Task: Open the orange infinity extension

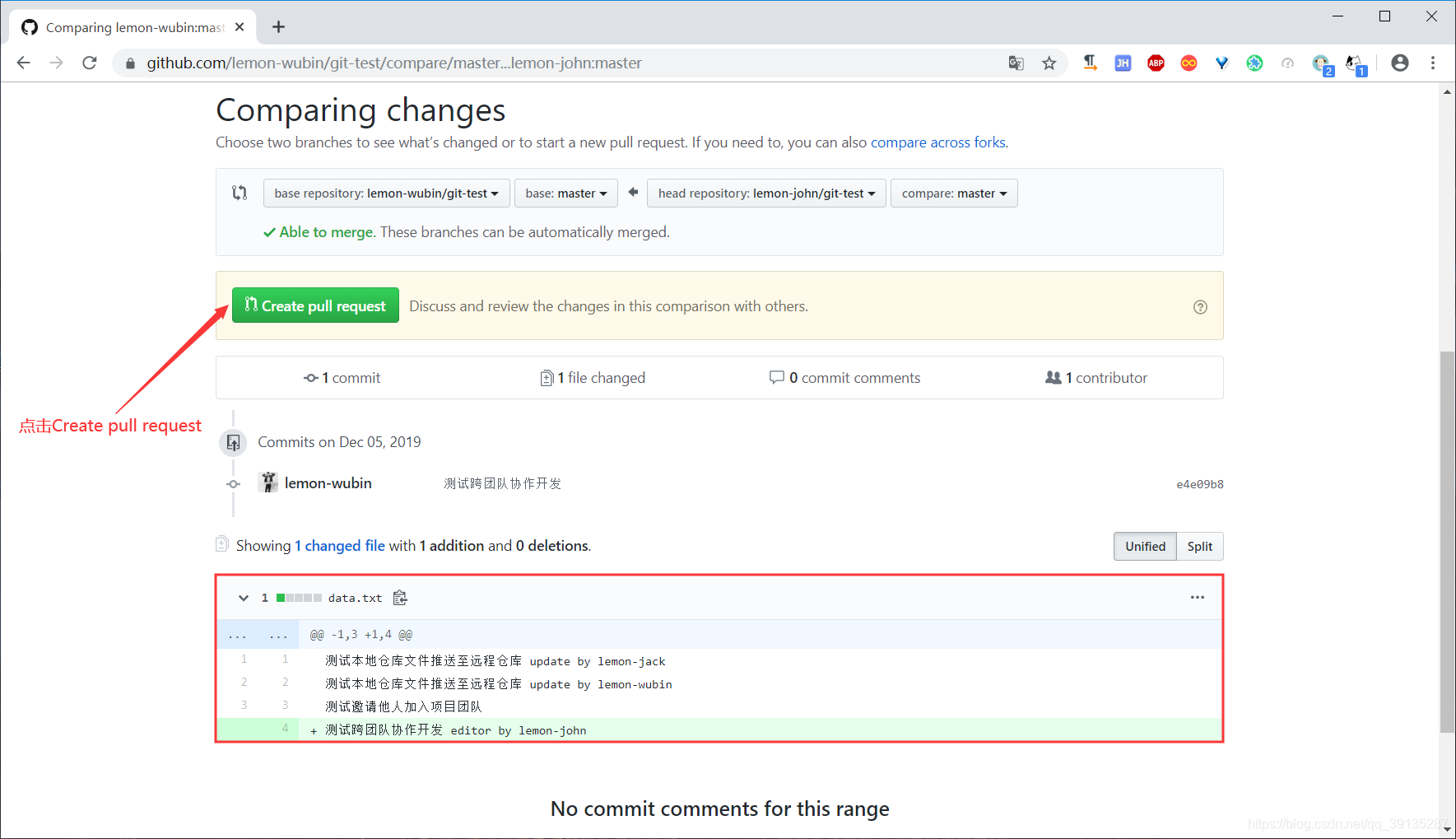Action: pyautogui.click(x=1189, y=63)
